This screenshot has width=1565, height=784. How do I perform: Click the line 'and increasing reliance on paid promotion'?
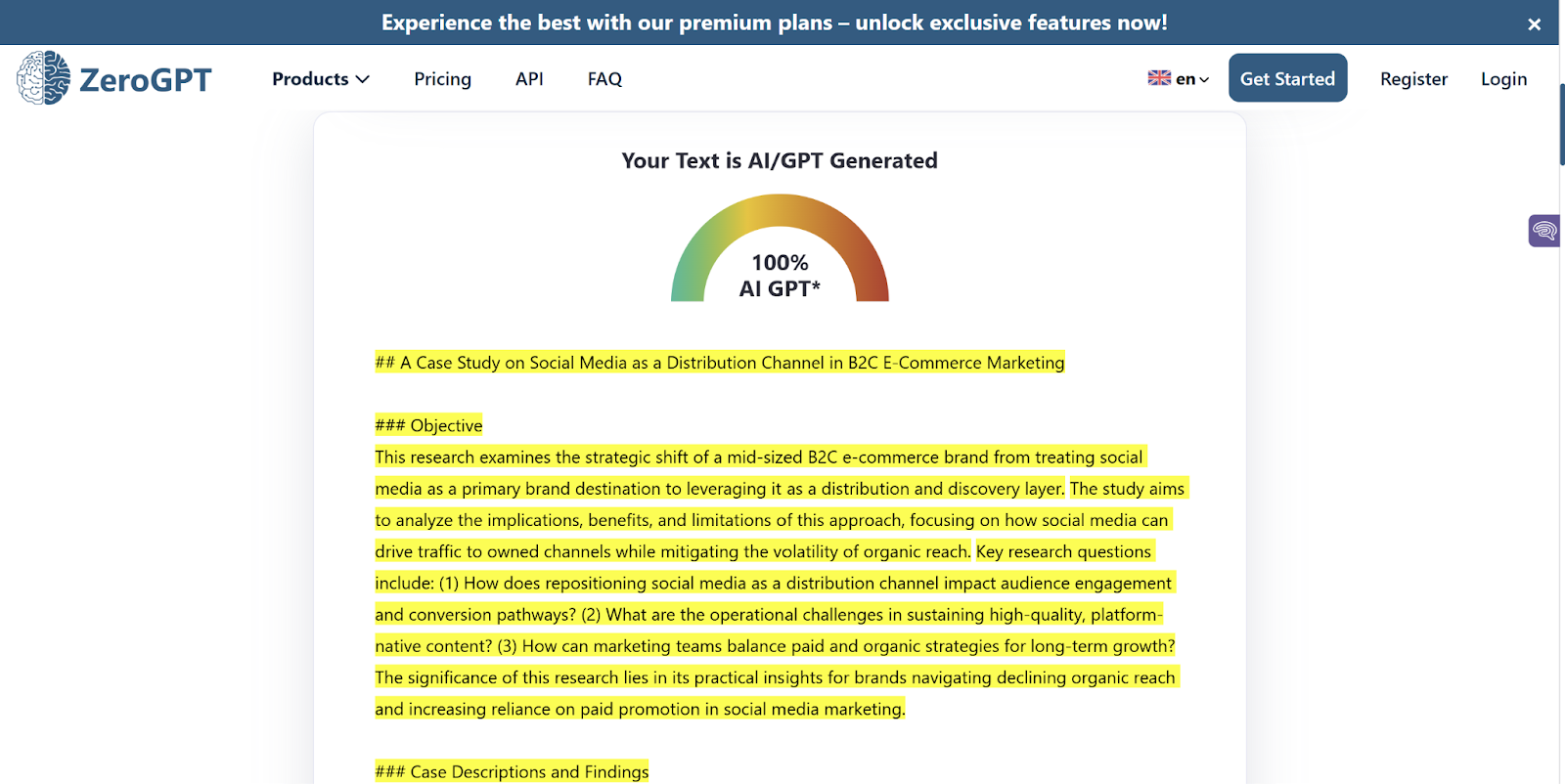[x=640, y=709]
